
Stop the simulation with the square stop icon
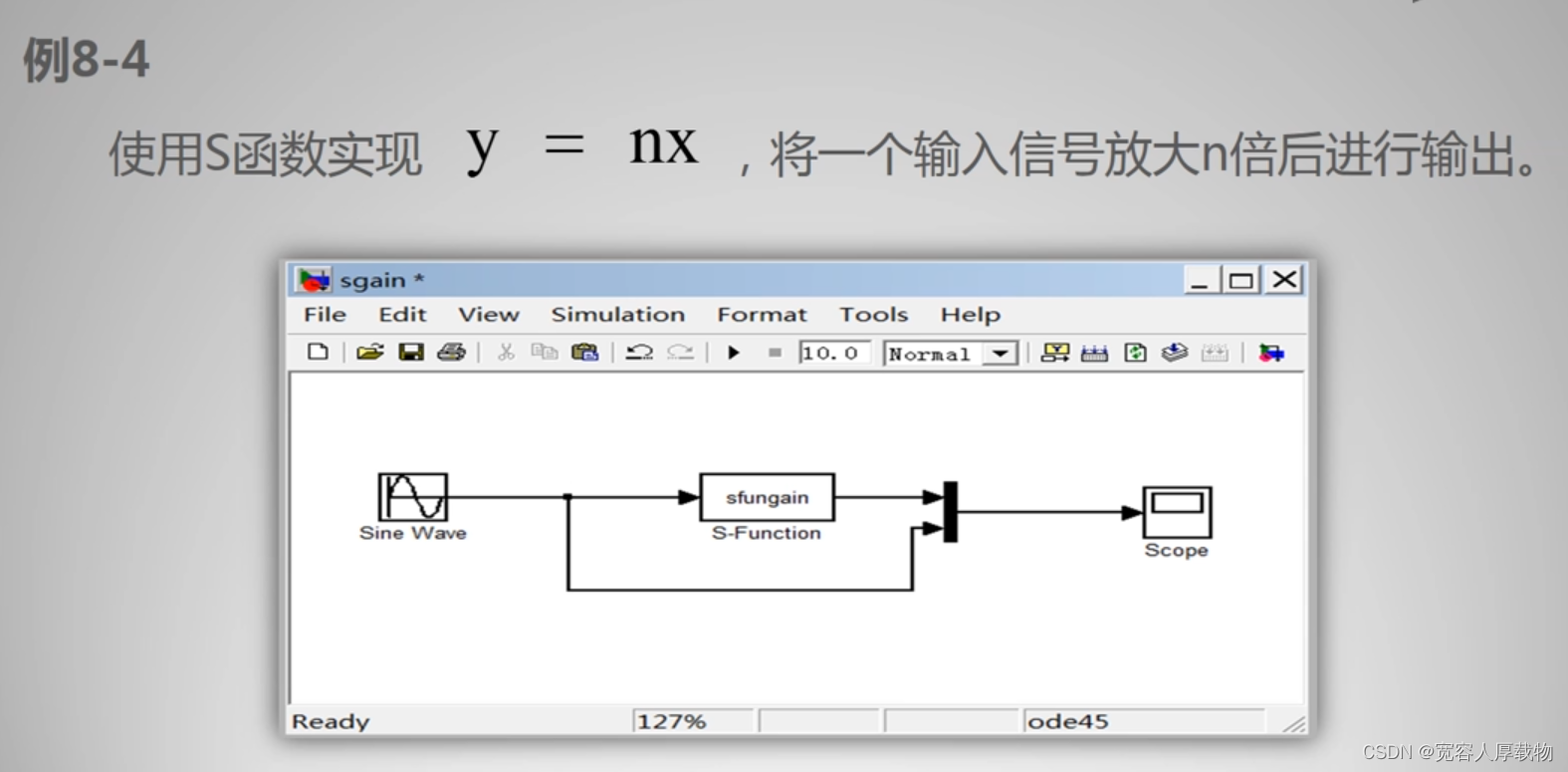click(x=775, y=353)
